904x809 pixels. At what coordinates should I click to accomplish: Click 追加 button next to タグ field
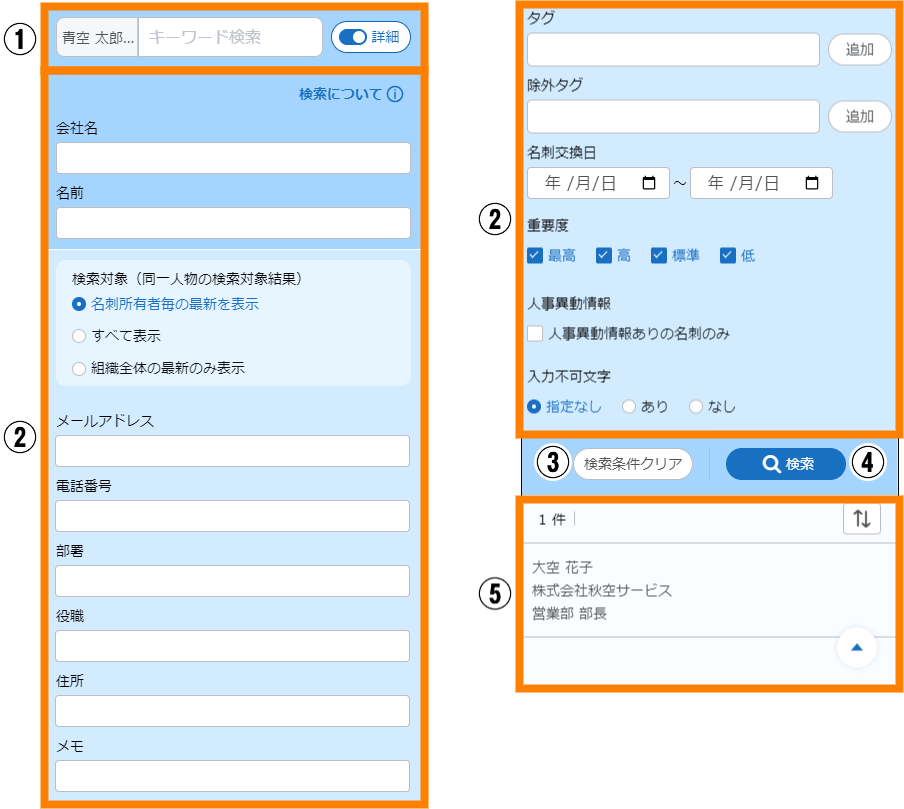point(859,49)
